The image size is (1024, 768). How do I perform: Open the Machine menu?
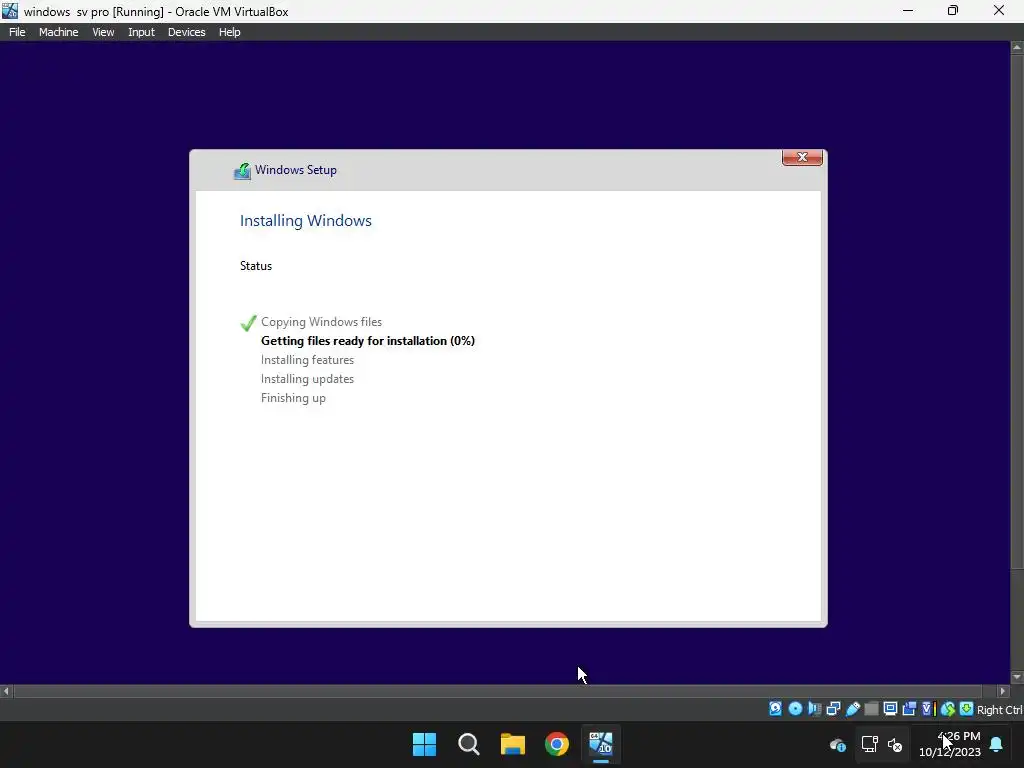(x=58, y=32)
